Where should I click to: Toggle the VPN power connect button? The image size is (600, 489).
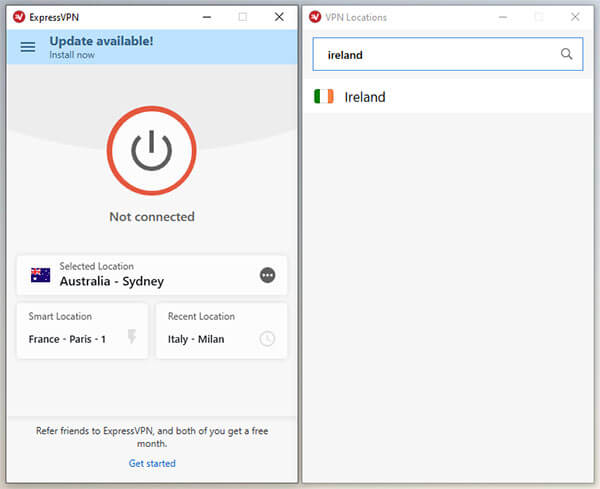pyautogui.click(x=152, y=151)
